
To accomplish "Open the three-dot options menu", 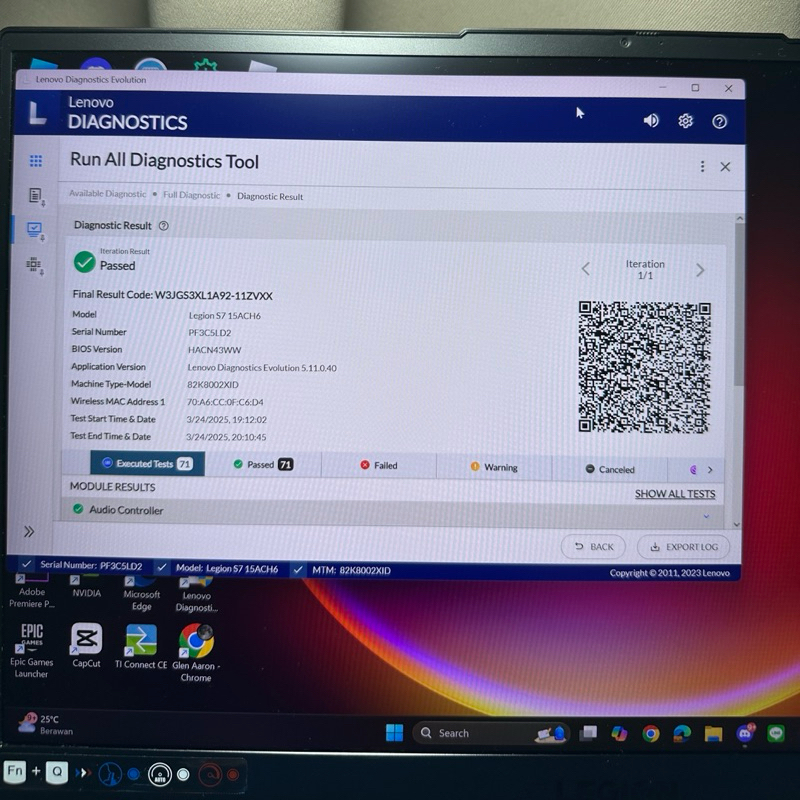I will click(703, 166).
